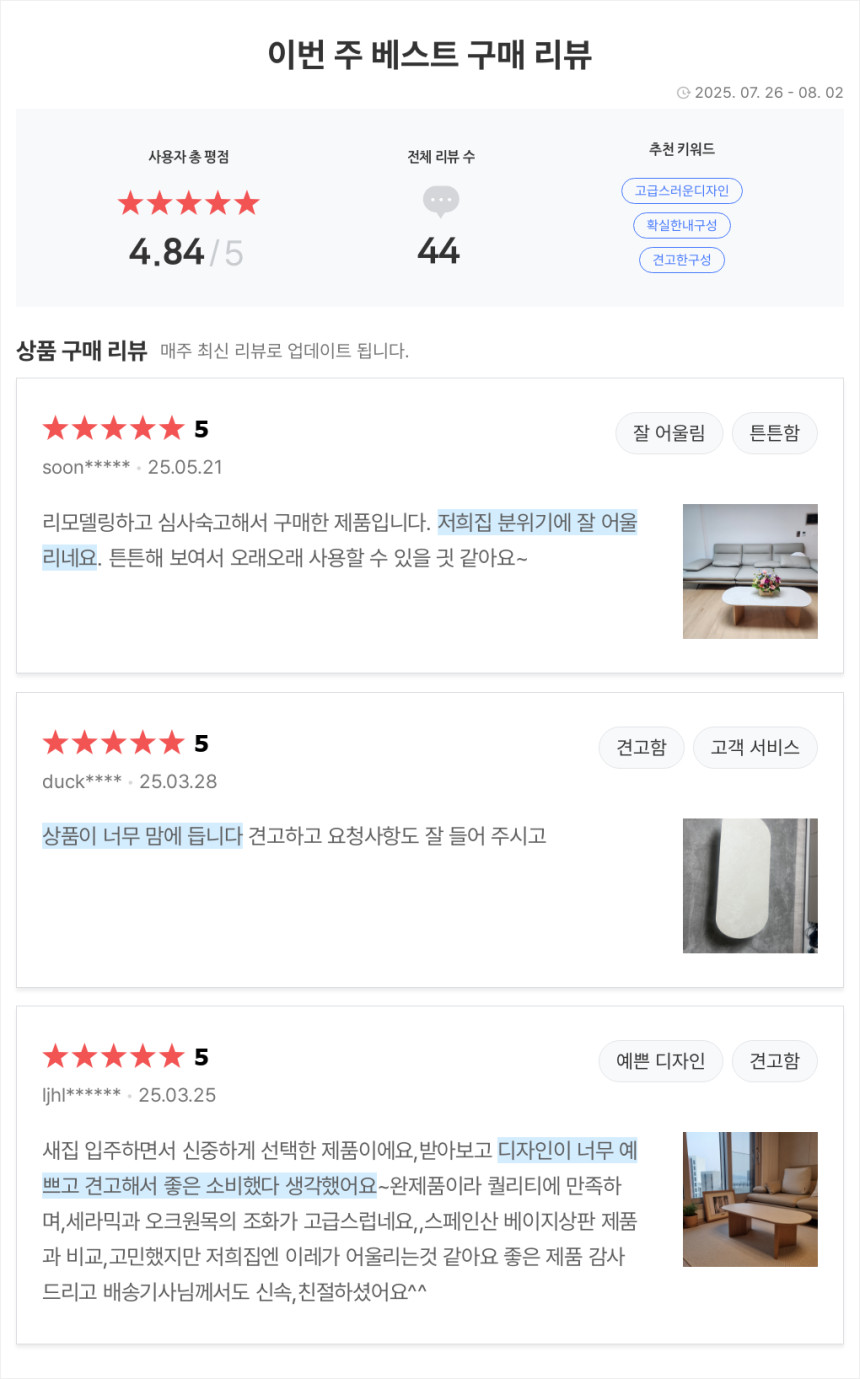The image size is (860, 1379).
Task: Click the overall rating stars above 4.84
Action: pyautogui.click(x=188, y=204)
